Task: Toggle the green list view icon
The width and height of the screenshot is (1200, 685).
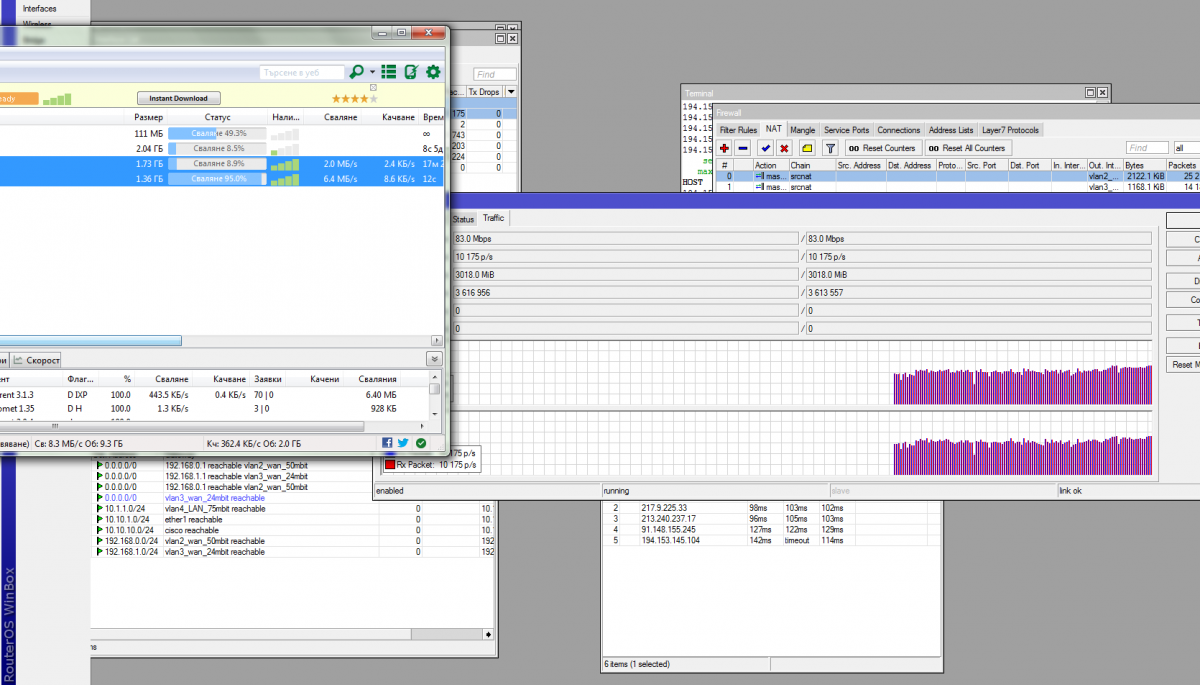Action: click(x=389, y=72)
